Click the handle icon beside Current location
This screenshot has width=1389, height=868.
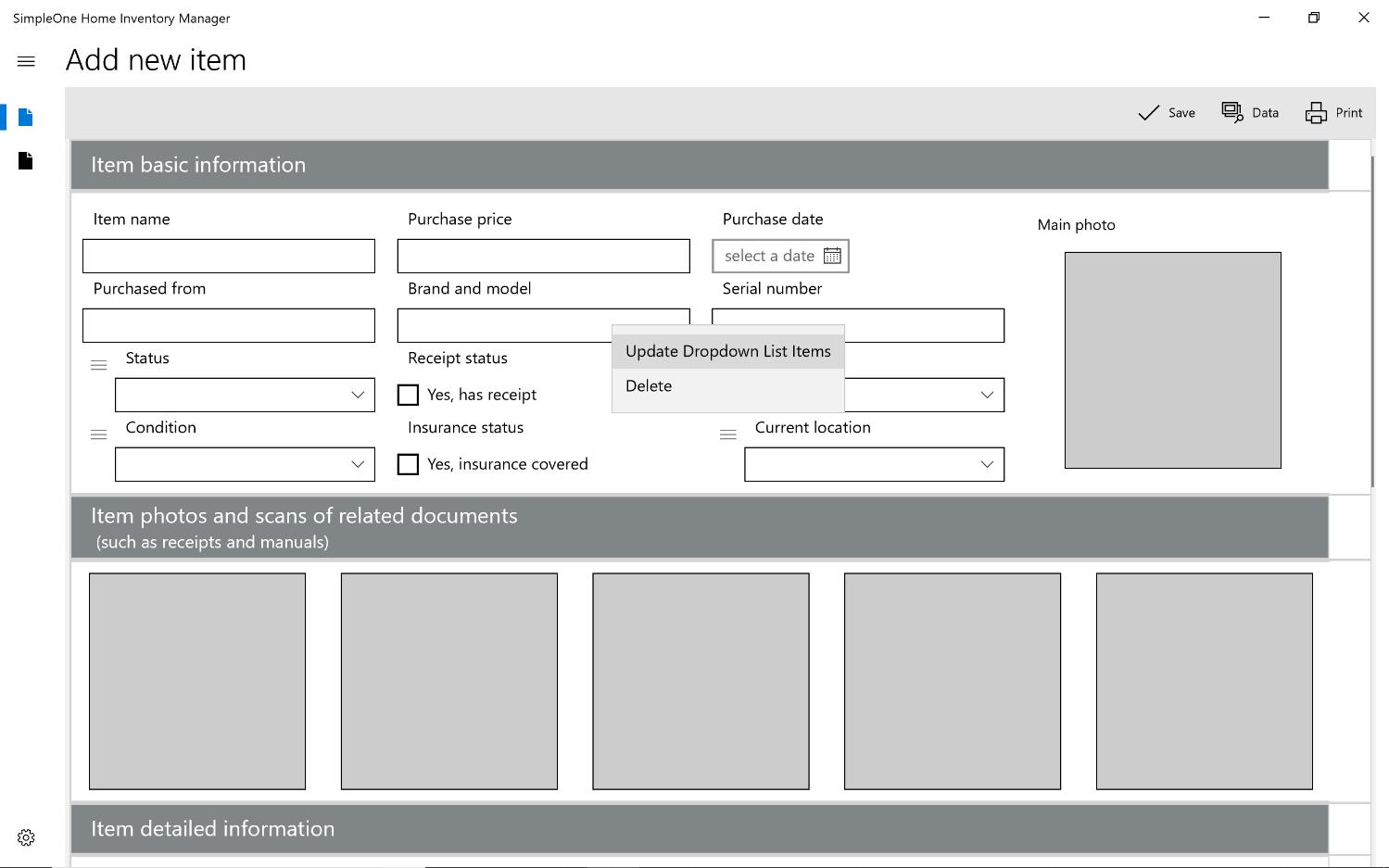click(x=727, y=434)
